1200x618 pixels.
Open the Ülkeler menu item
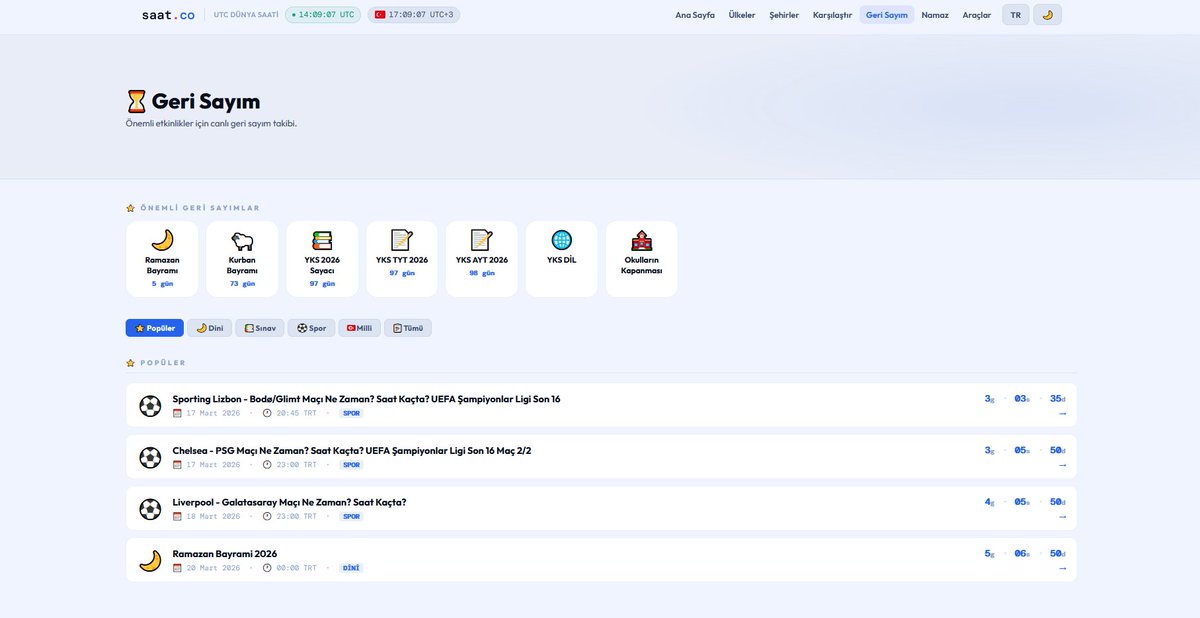742,15
